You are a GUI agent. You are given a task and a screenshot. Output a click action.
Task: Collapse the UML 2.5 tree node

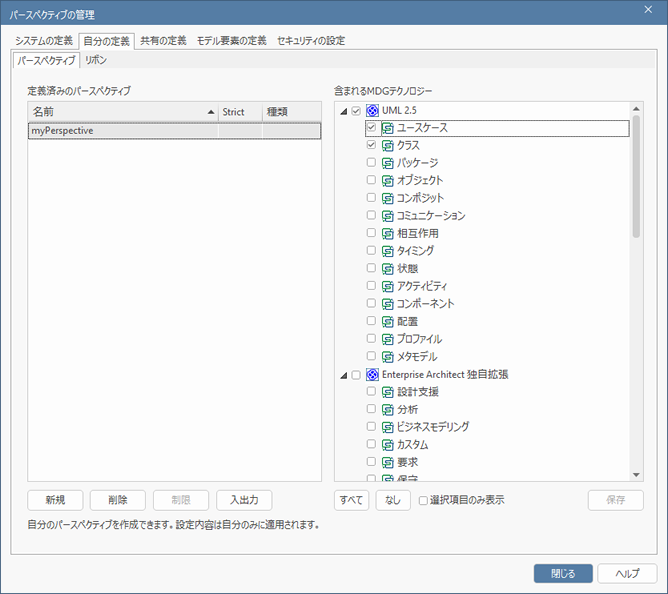[344, 112]
